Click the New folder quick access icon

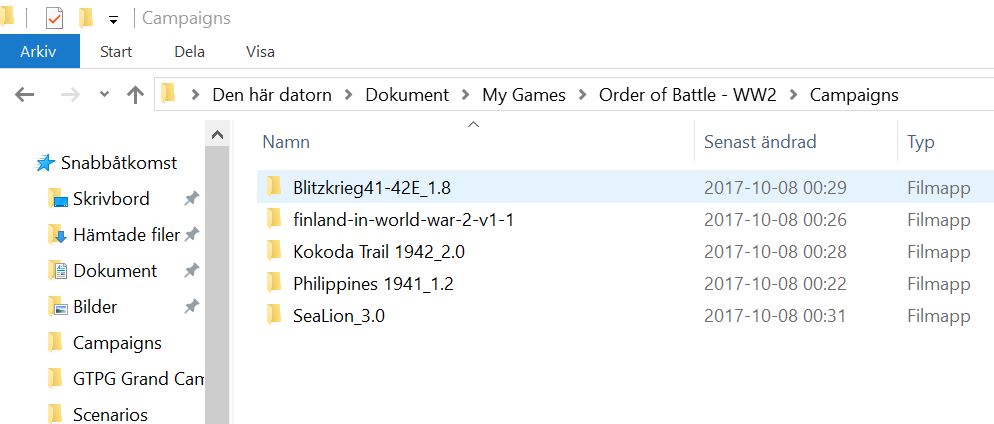(86, 18)
